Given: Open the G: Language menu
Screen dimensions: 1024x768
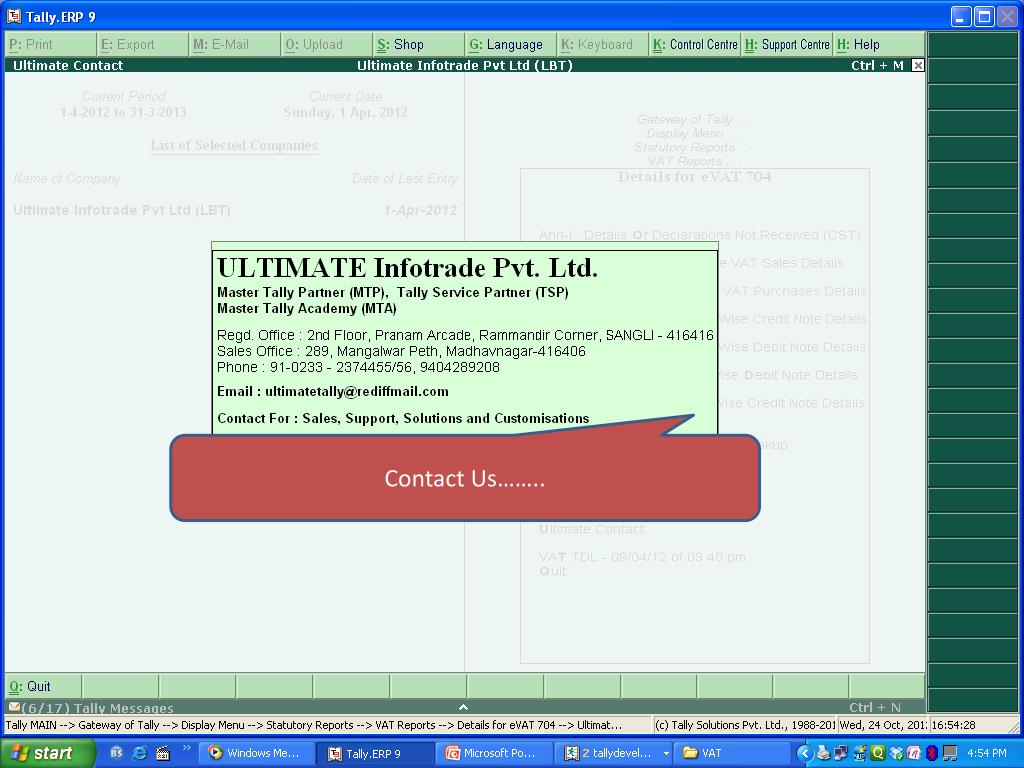Looking at the screenshot, I should pos(511,44).
